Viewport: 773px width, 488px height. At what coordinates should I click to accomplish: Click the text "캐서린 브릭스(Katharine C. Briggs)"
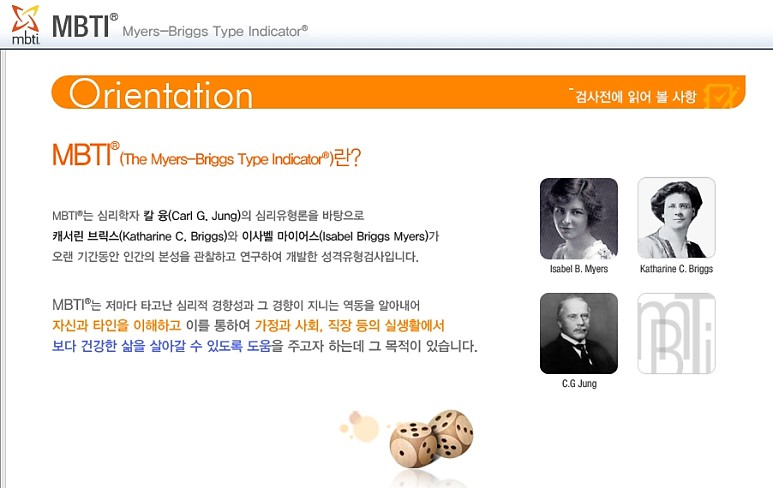coord(139,237)
